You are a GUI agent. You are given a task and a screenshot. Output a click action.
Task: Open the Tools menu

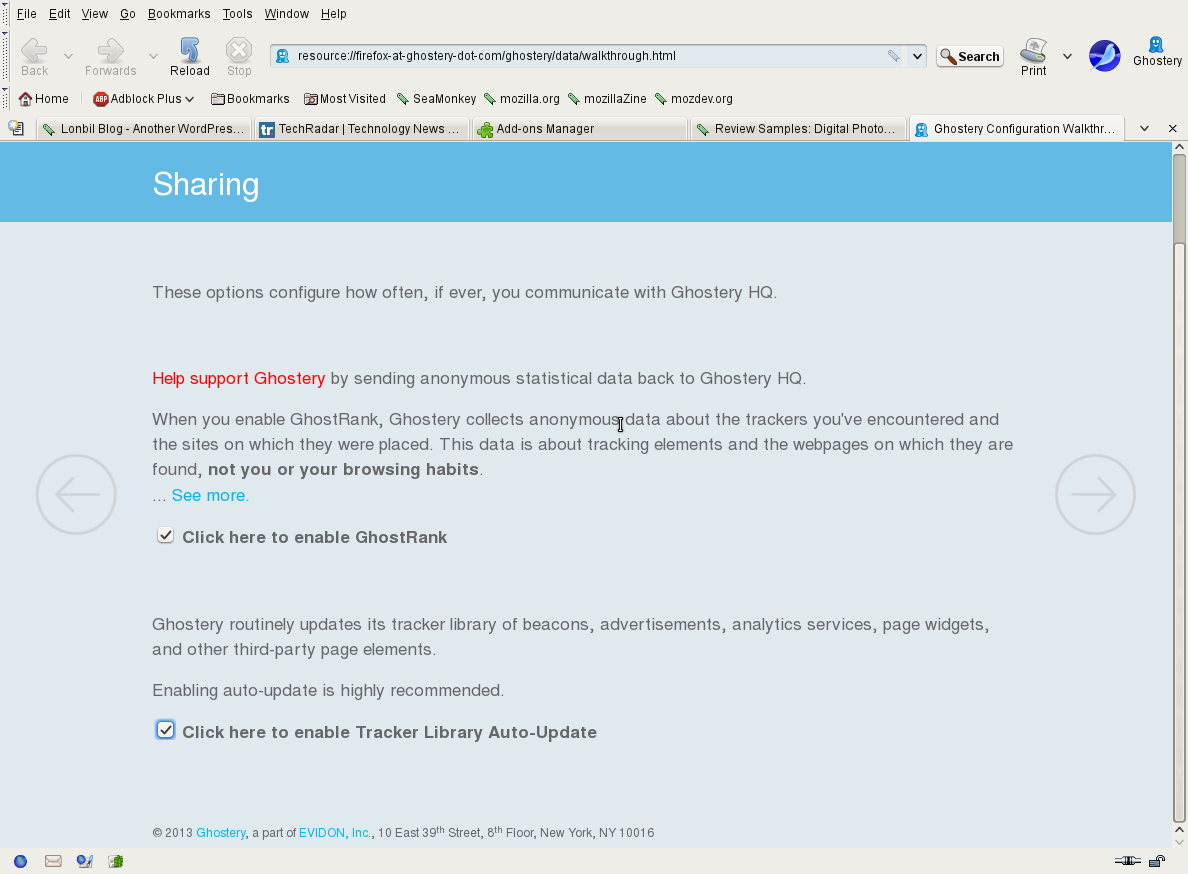[x=237, y=14]
